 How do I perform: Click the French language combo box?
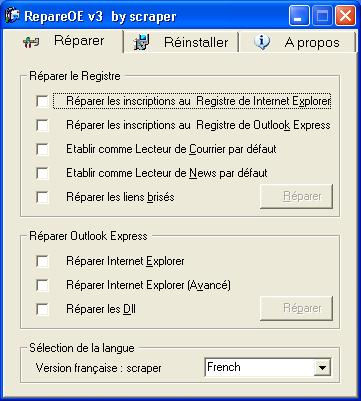coord(268,368)
